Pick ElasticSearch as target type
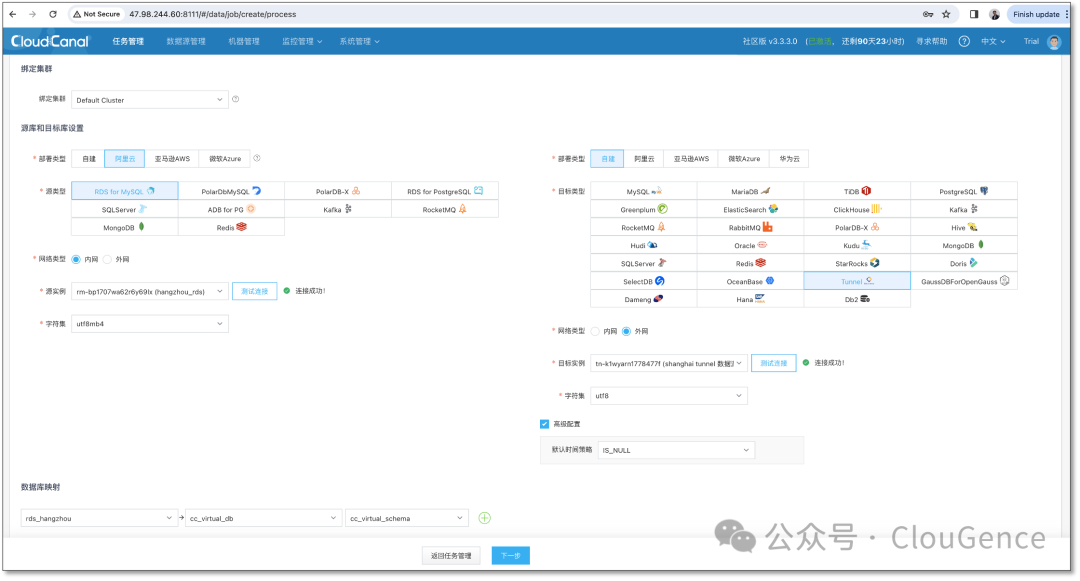 [750, 209]
